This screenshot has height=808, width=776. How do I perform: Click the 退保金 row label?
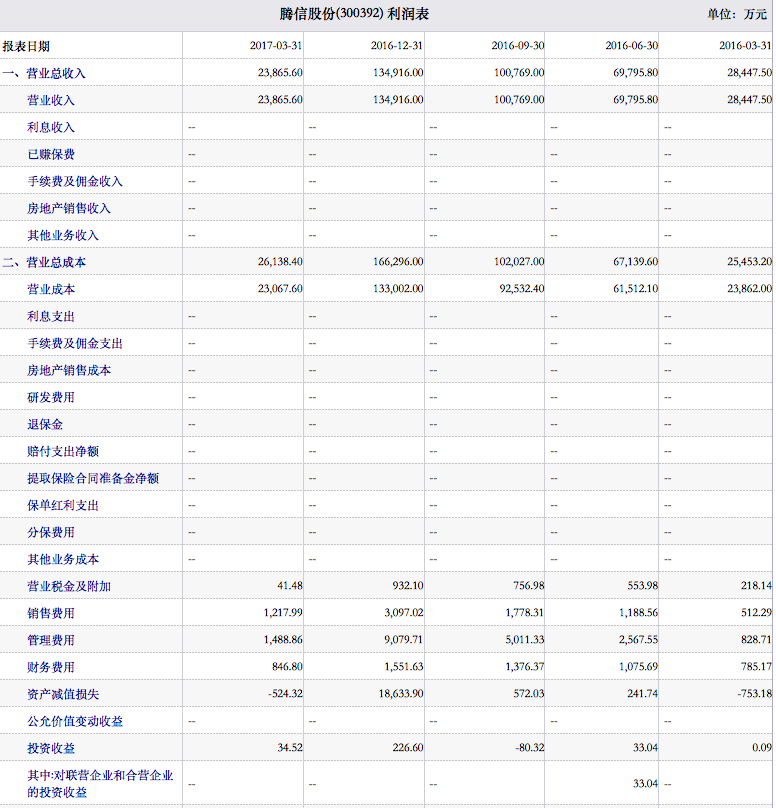45,425
